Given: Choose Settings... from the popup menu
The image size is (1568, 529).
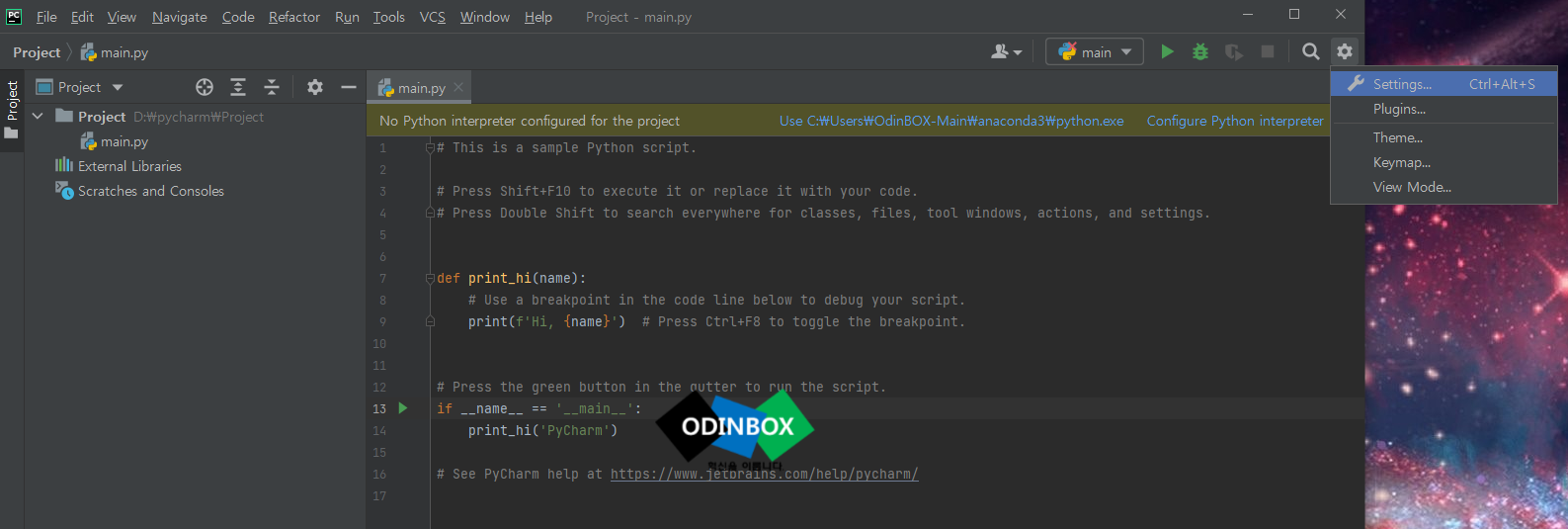Looking at the screenshot, I should tap(1444, 84).
